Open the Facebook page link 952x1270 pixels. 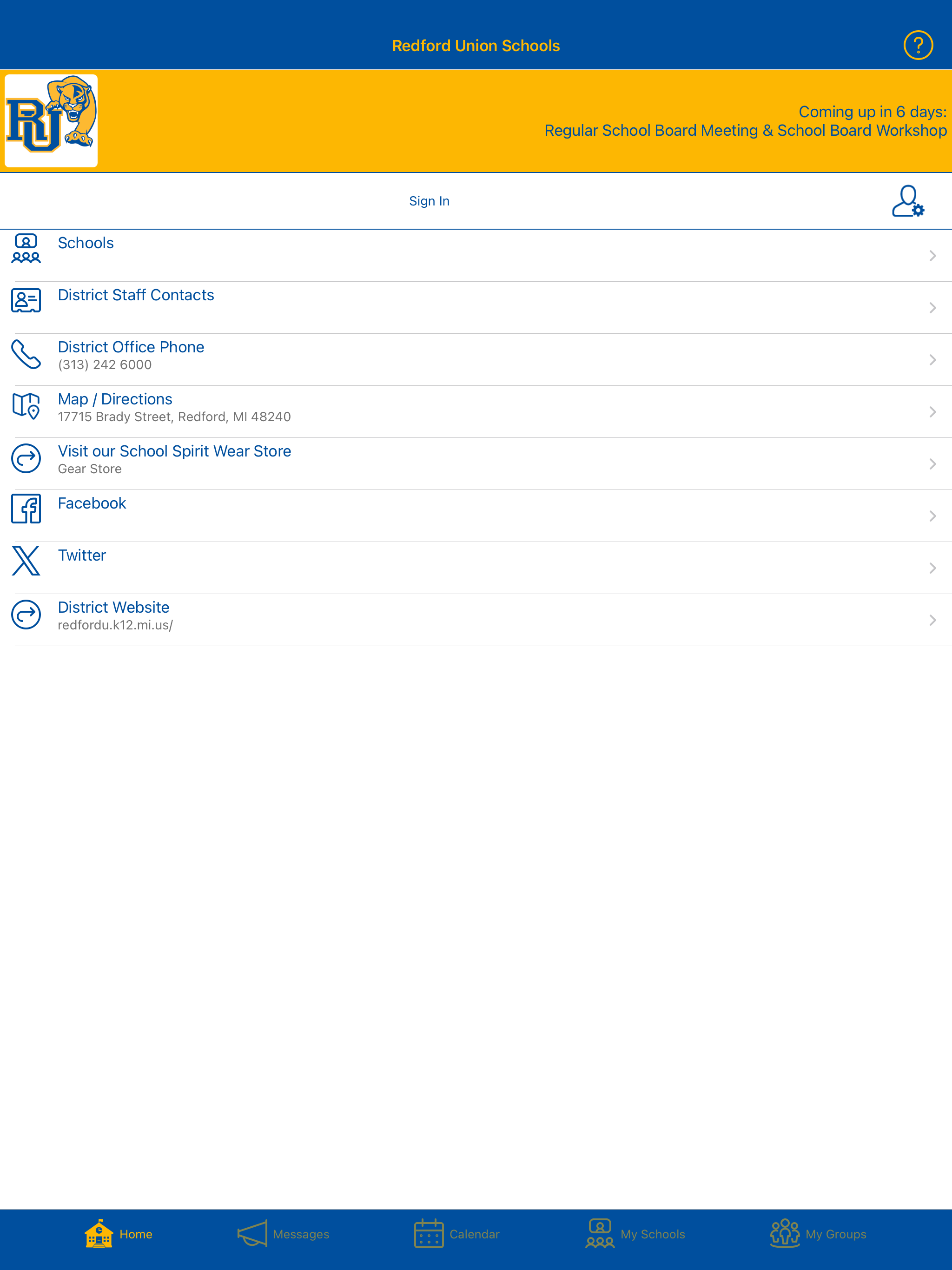476,516
